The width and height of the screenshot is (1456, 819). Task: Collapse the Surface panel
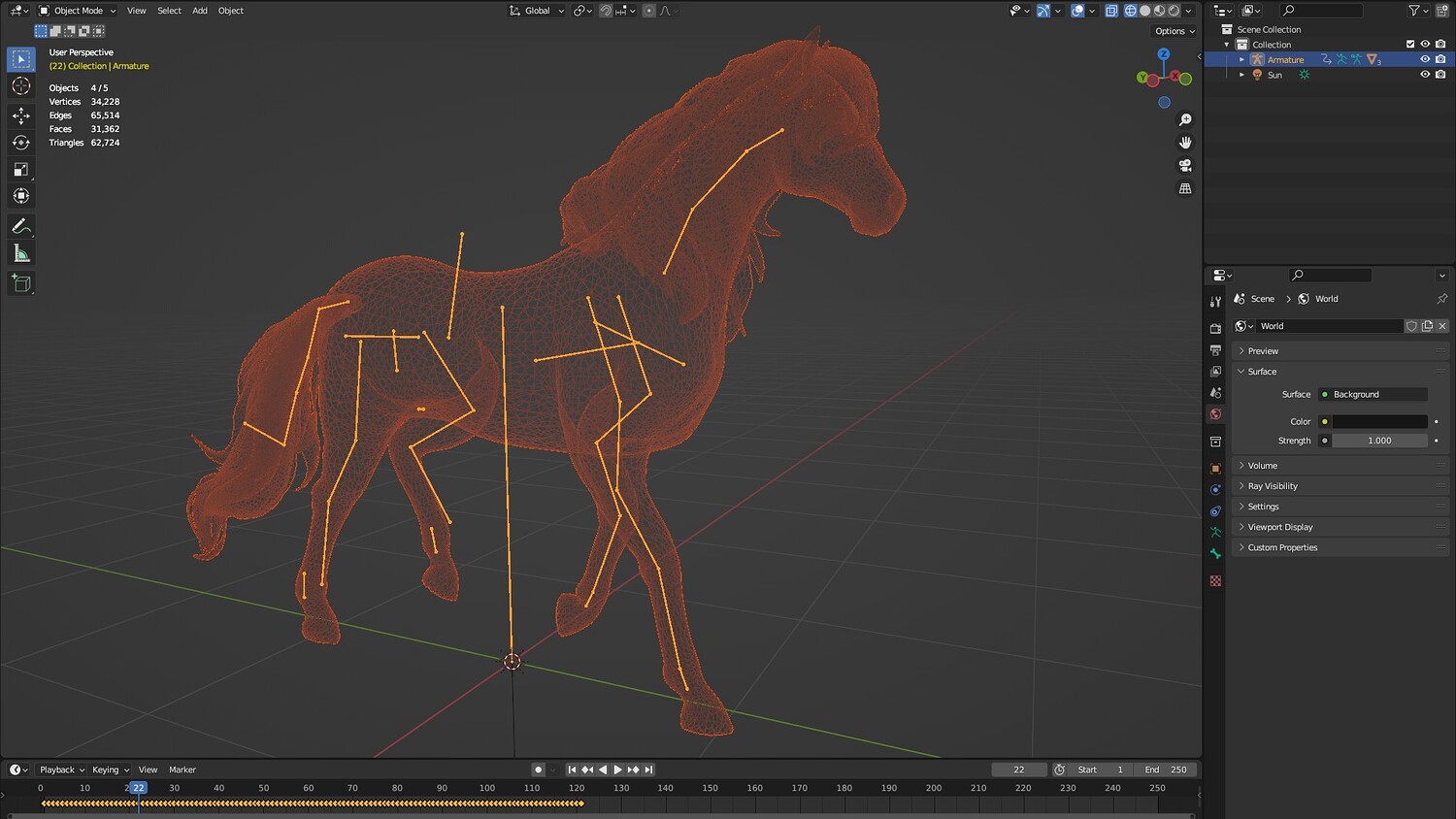(1340, 372)
